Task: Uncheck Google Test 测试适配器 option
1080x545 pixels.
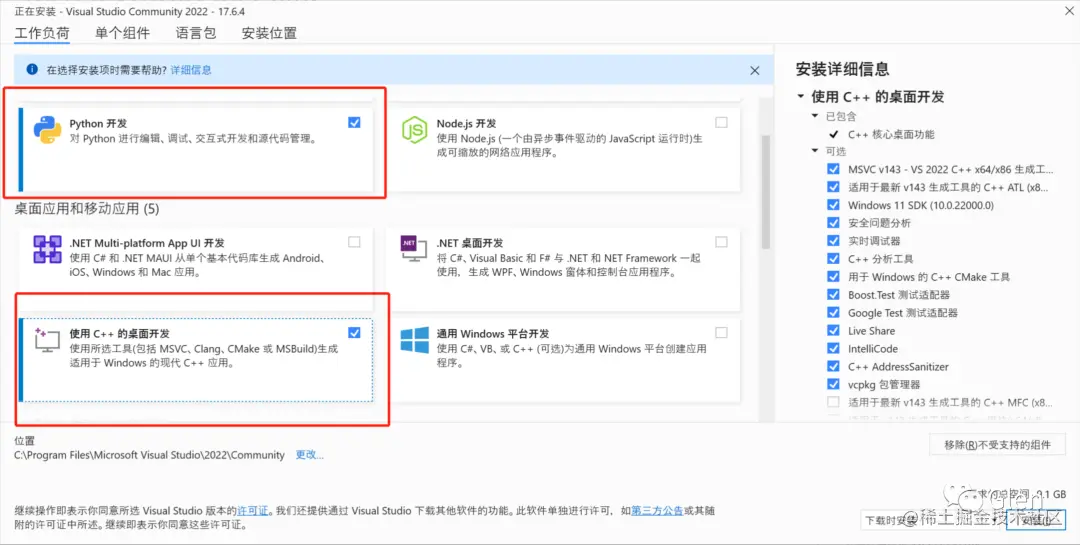Action: (833, 312)
